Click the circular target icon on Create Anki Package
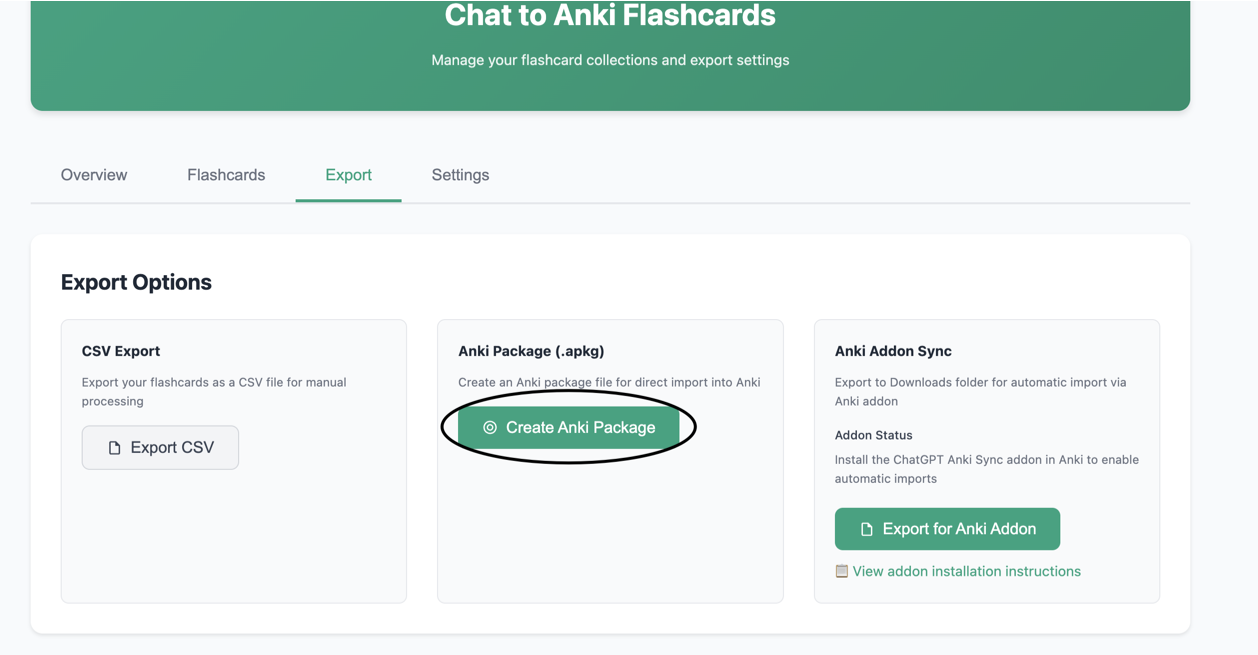 tap(490, 427)
